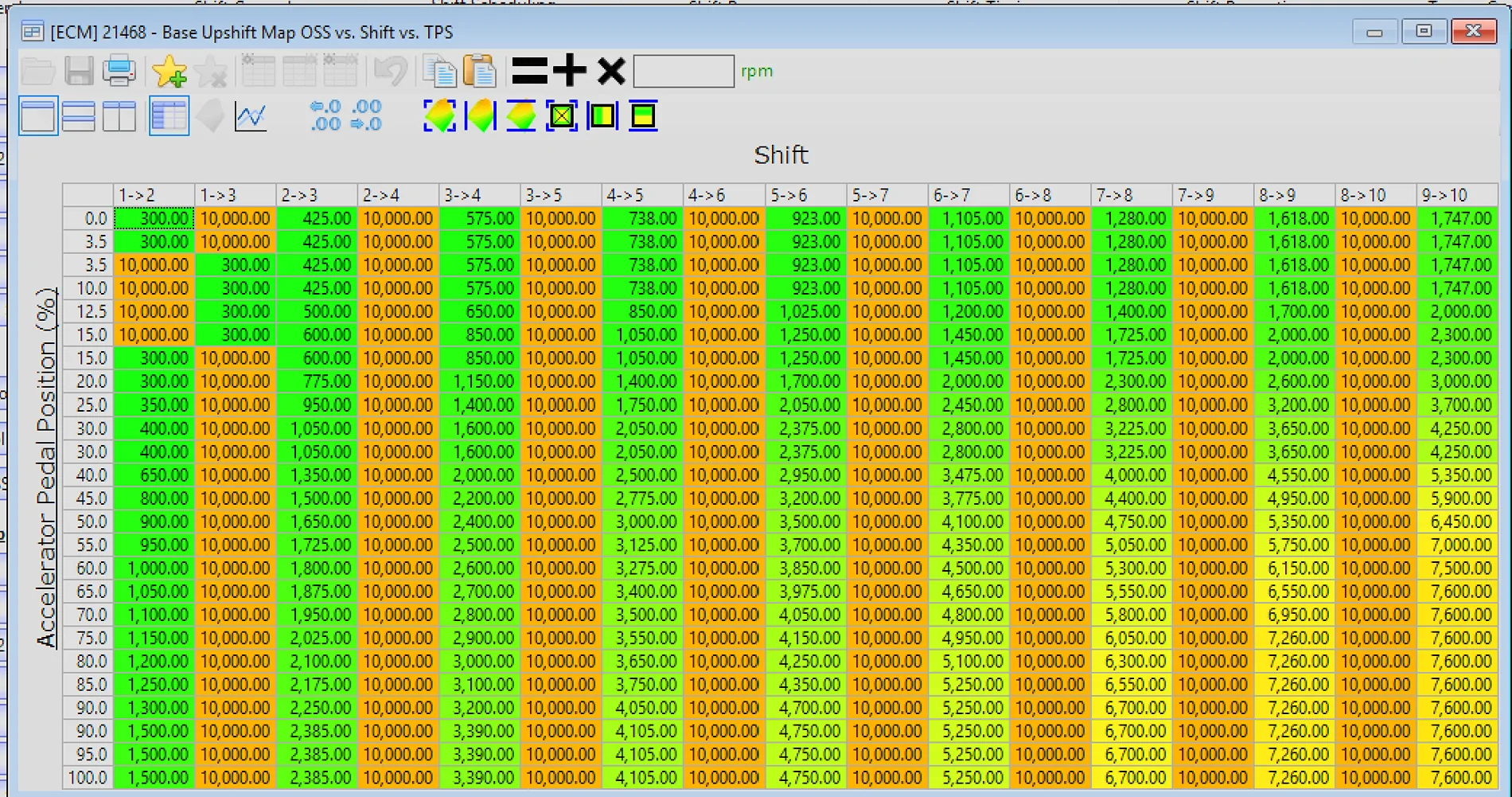The width and height of the screenshot is (1512, 797).
Task: Click the vertical-fill square icon with top bars
Action: pyautogui.click(x=643, y=116)
